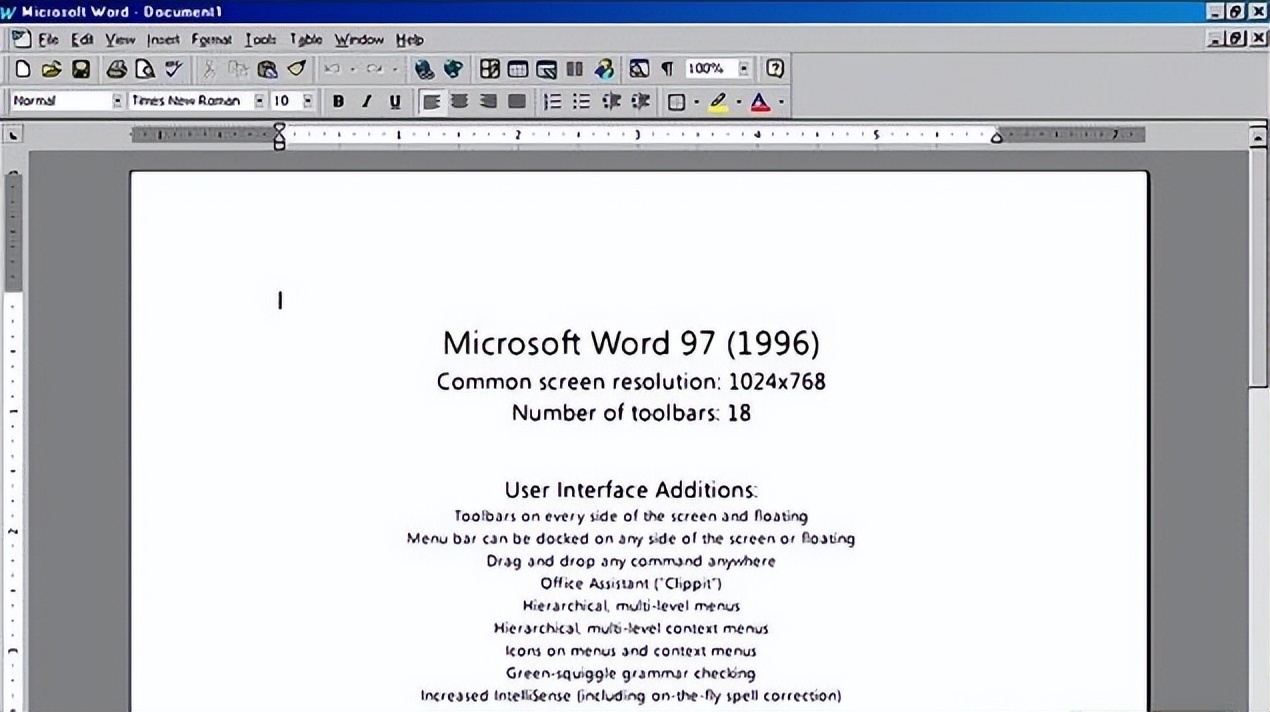Click the Office Assistant help button
Viewport: 1270px width, 712px height.
774,70
